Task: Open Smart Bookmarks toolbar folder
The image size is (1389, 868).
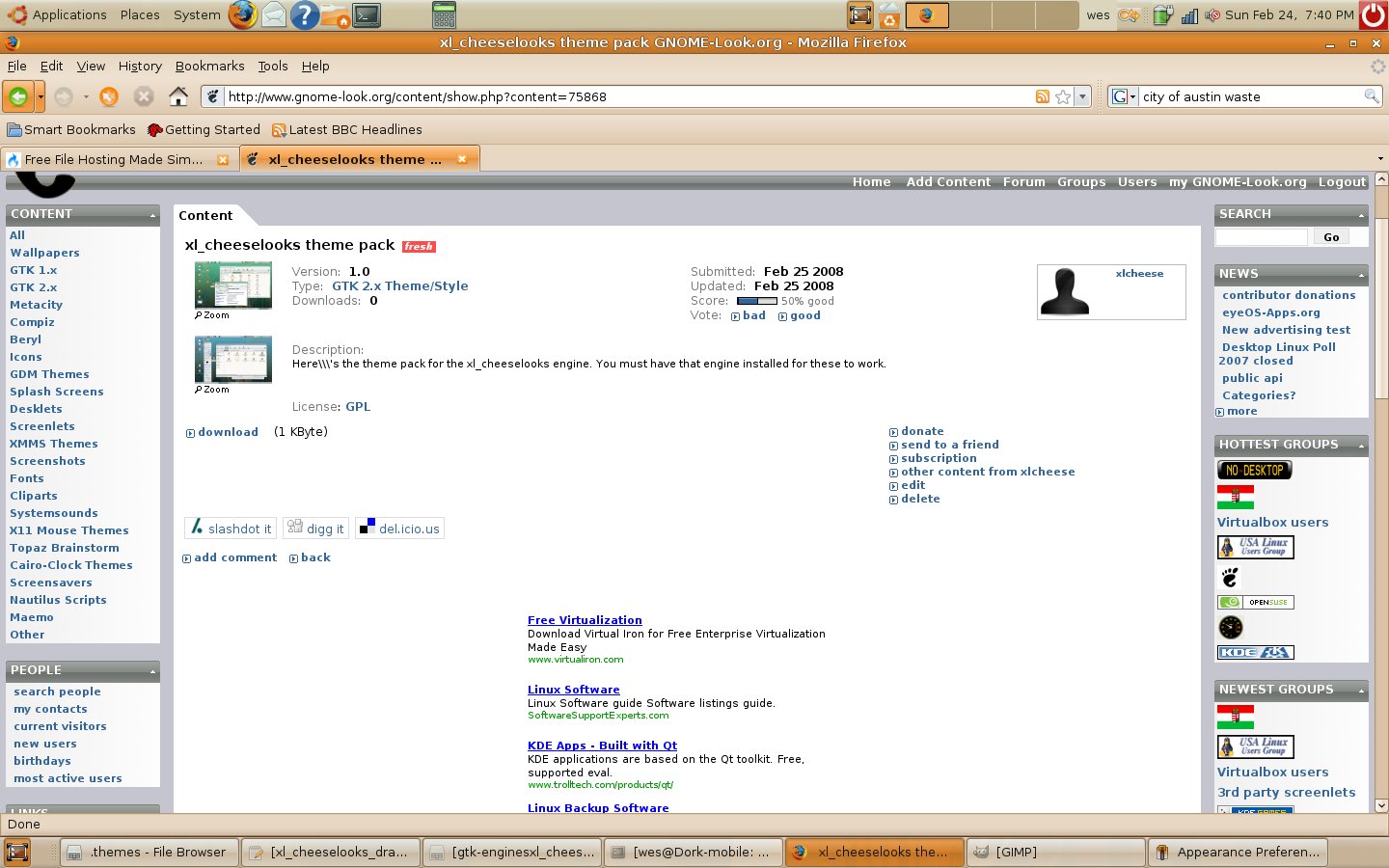Action: point(70,129)
